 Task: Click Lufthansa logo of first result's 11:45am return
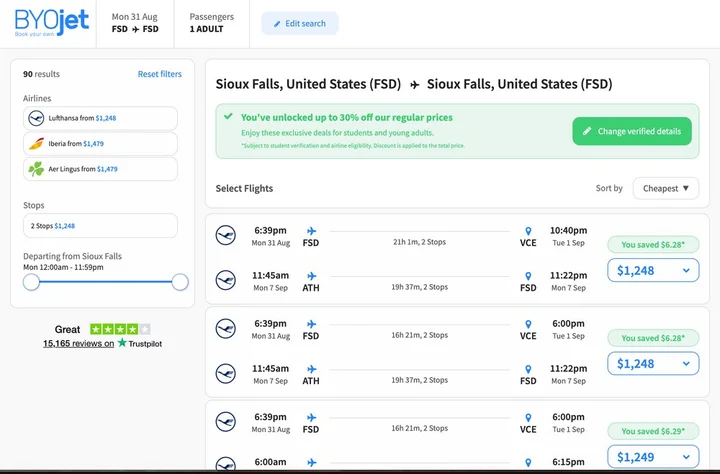226,280
